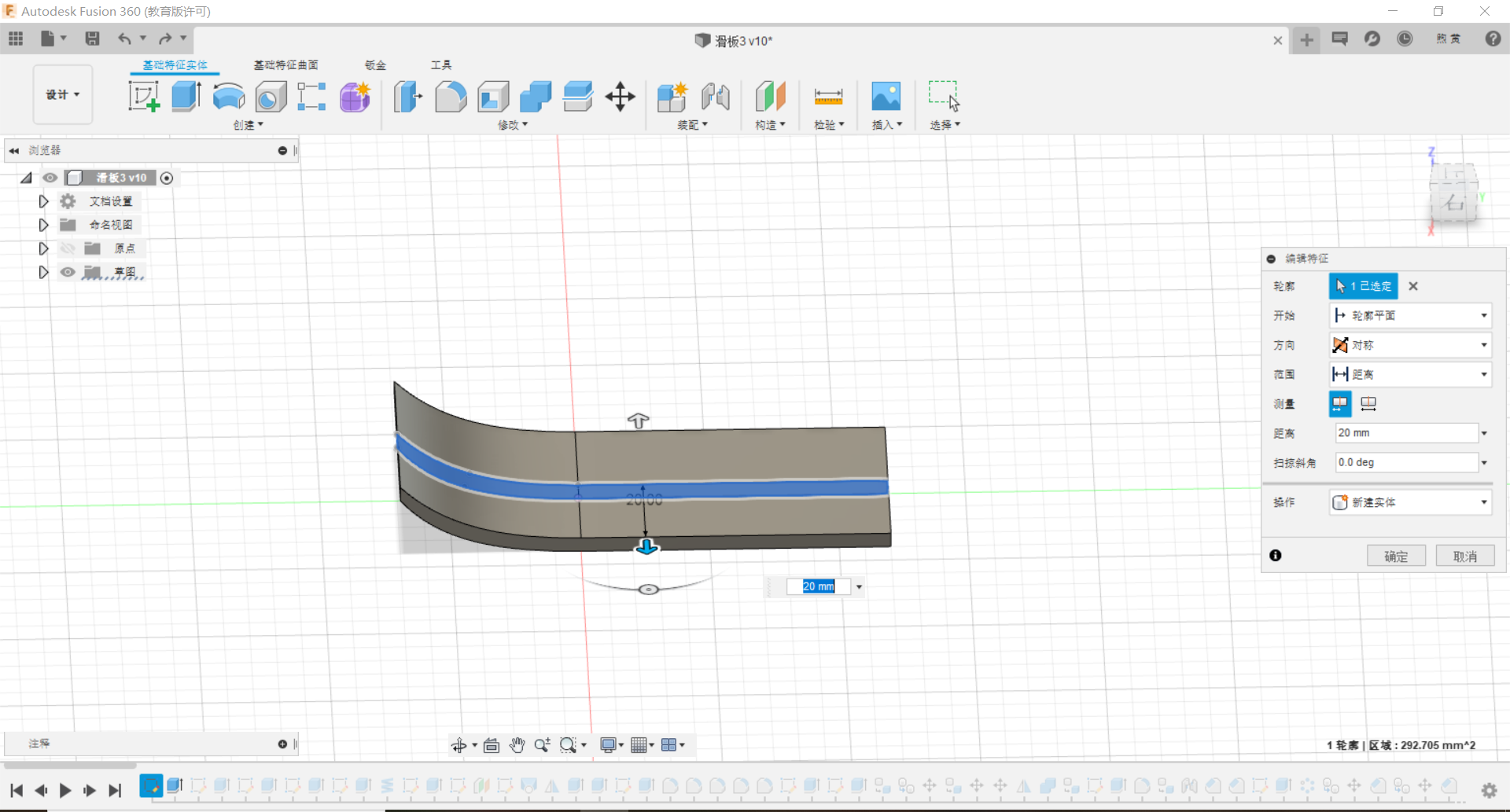
Task: Open the 方向 dropdown showing 对称
Action: point(1411,345)
